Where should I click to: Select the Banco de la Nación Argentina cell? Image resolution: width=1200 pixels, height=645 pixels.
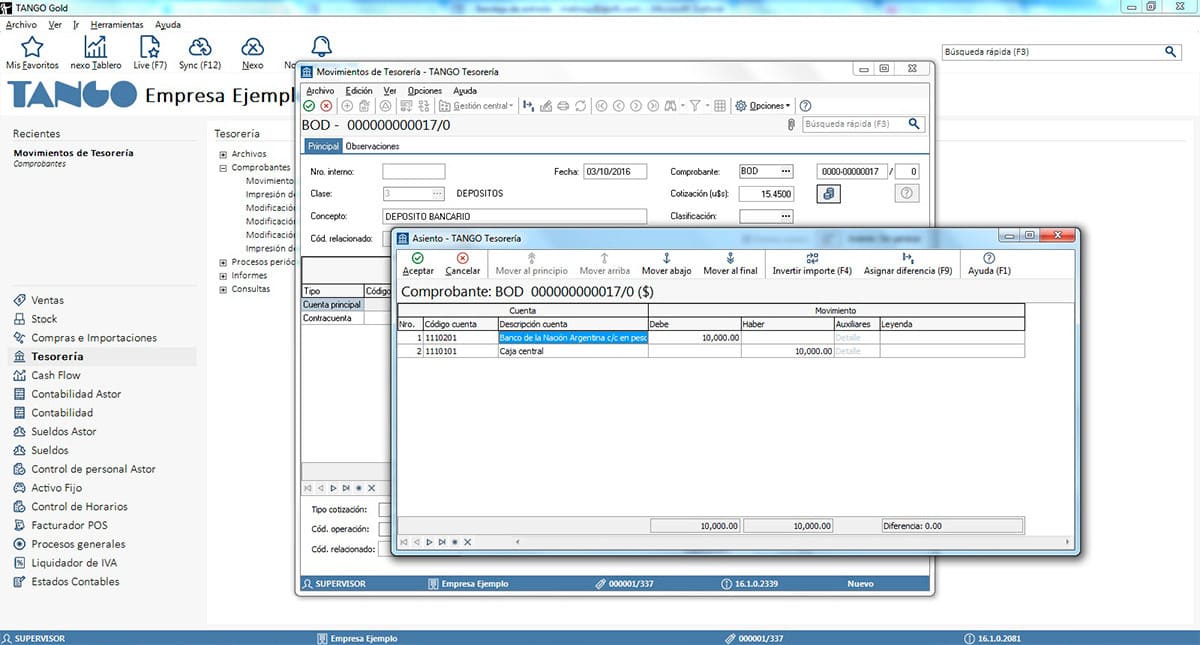(x=572, y=338)
